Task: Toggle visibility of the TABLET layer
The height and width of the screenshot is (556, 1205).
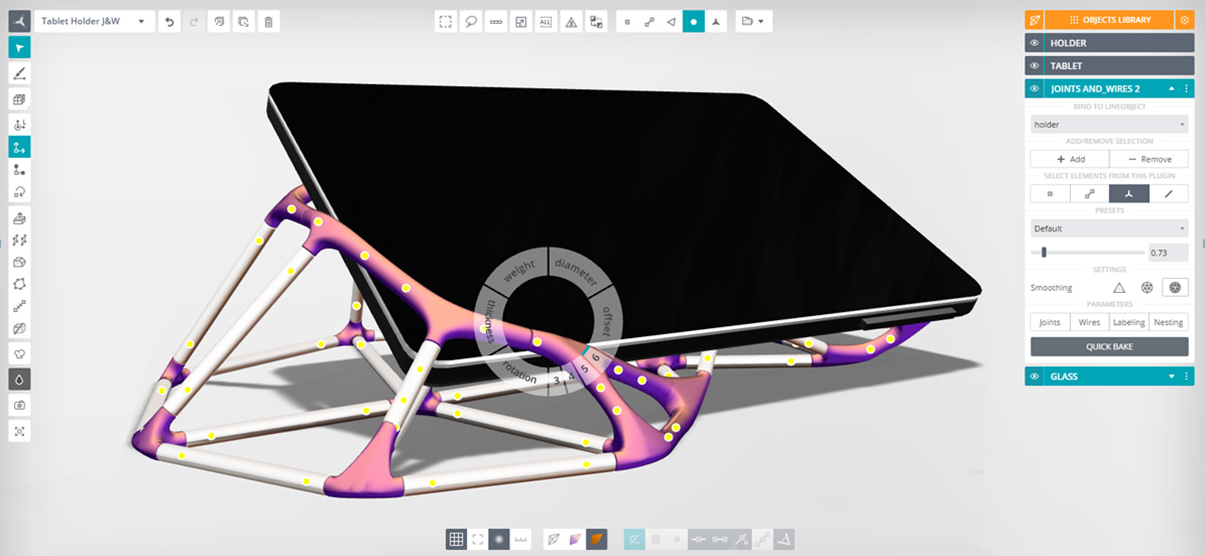Action: (1035, 66)
